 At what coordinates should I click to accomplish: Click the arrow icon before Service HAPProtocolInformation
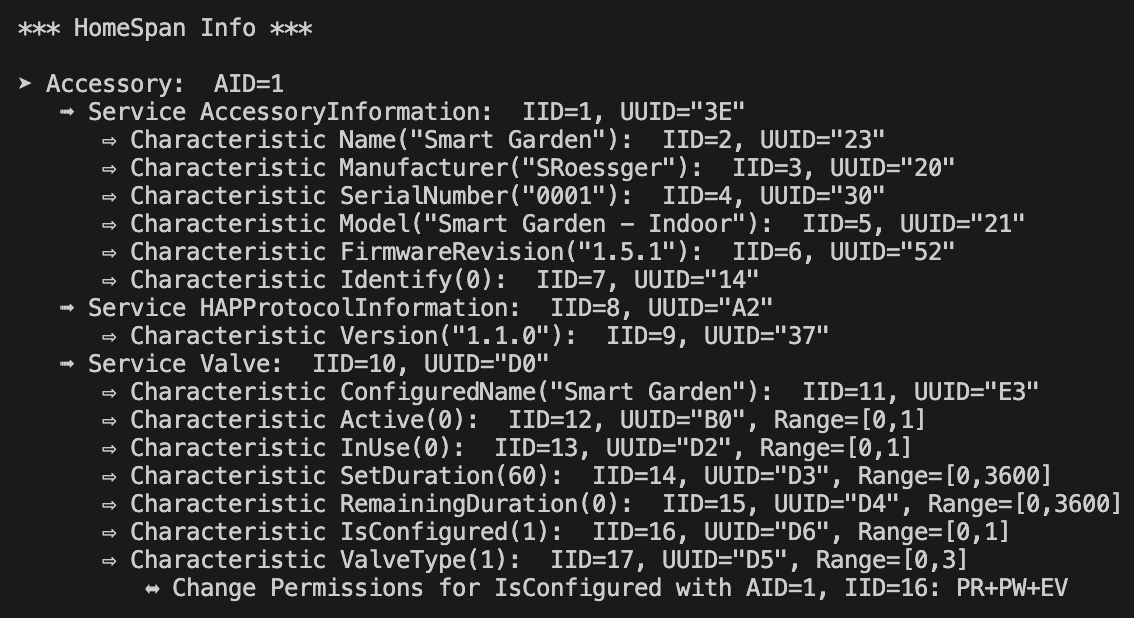pos(67,307)
